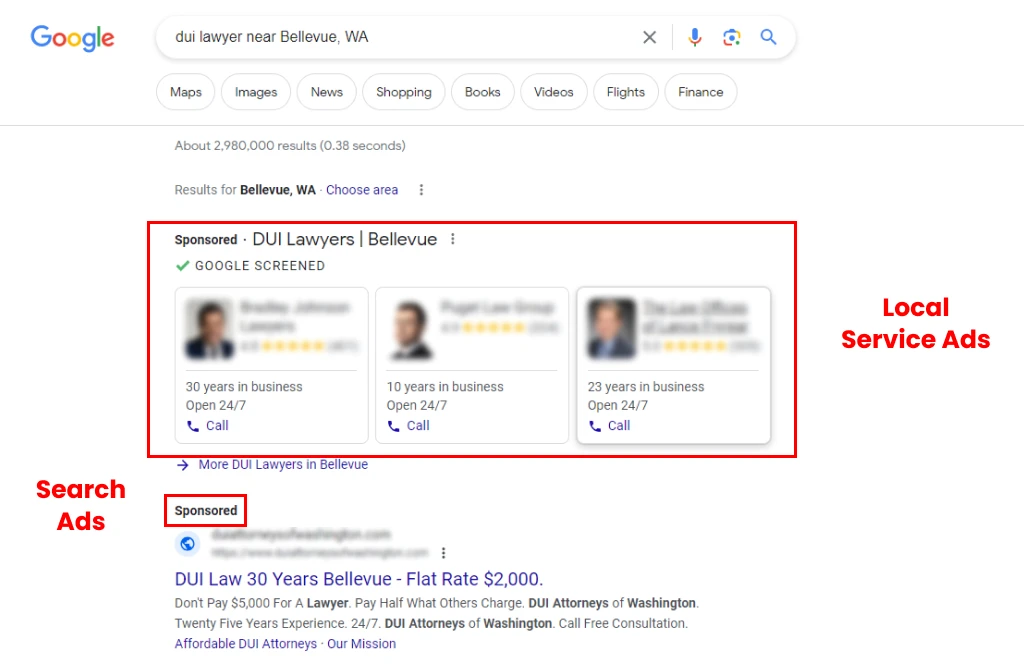Open the Choose area link
1024x669 pixels.
[362, 190]
